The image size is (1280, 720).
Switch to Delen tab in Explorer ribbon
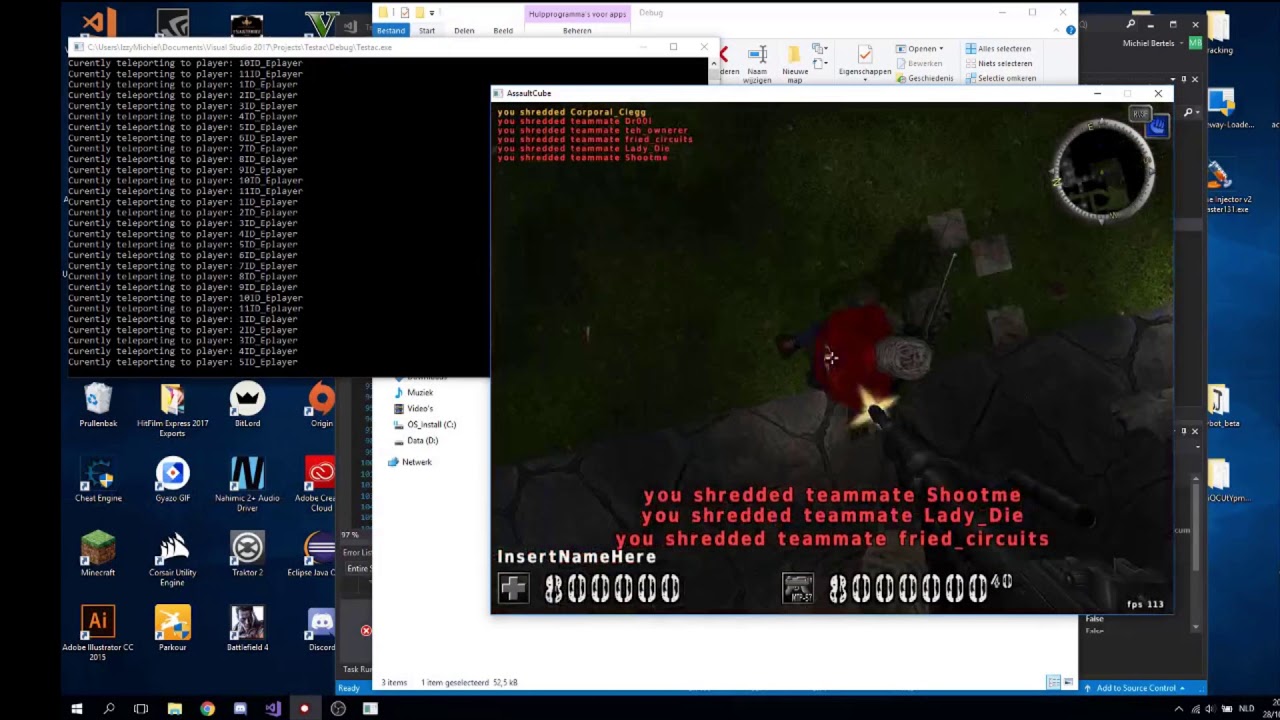click(464, 31)
